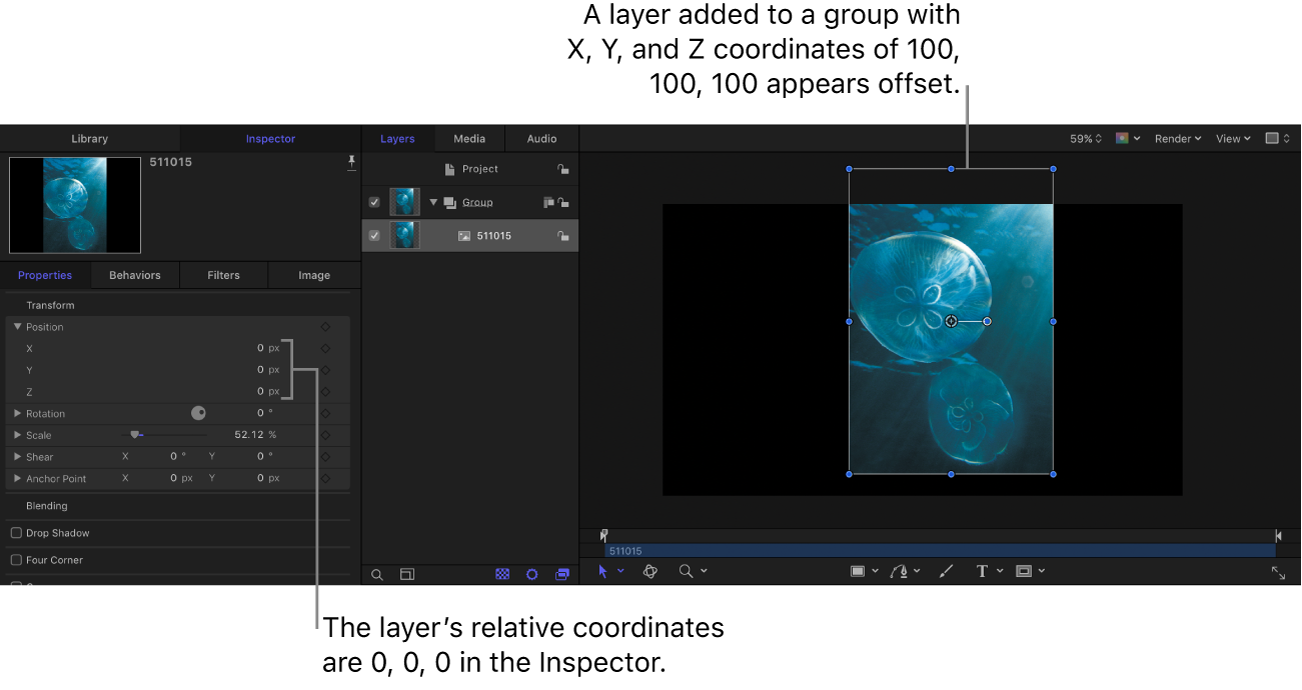Expand the Rotation parameter
This screenshot has height=690, width=1302.
[16, 413]
